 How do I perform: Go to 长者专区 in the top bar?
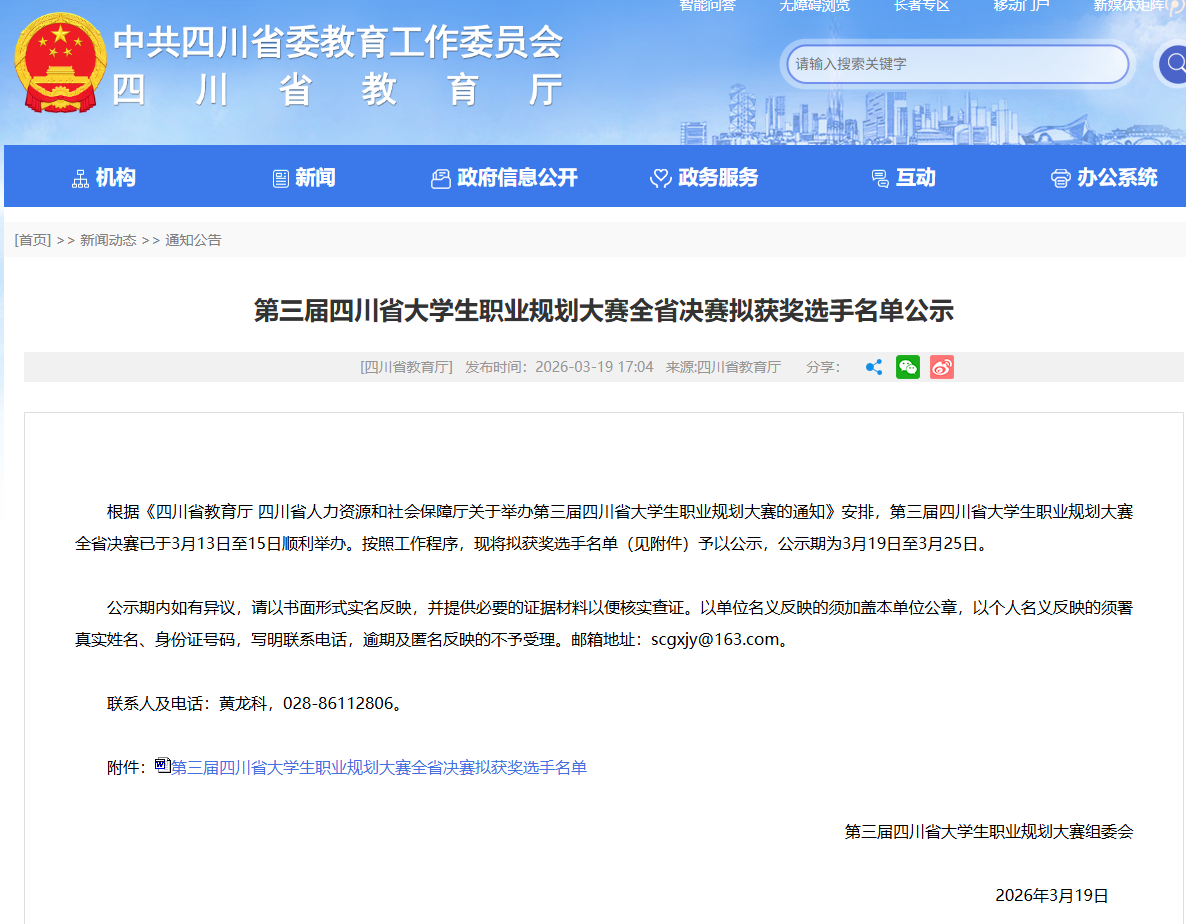[x=921, y=6]
